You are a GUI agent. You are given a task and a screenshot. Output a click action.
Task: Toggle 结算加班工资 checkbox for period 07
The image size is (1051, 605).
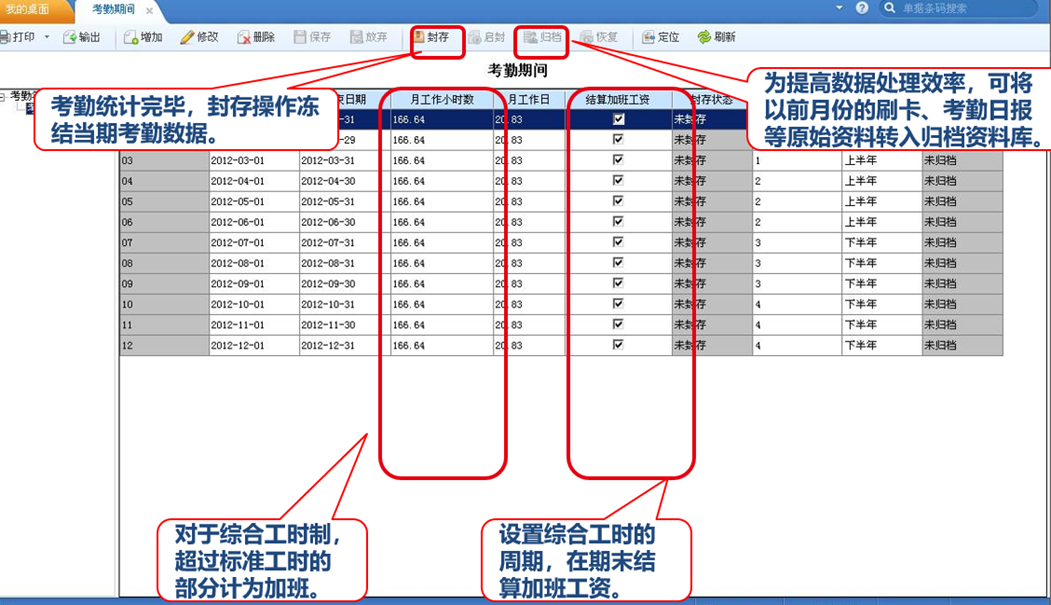(618, 242)
